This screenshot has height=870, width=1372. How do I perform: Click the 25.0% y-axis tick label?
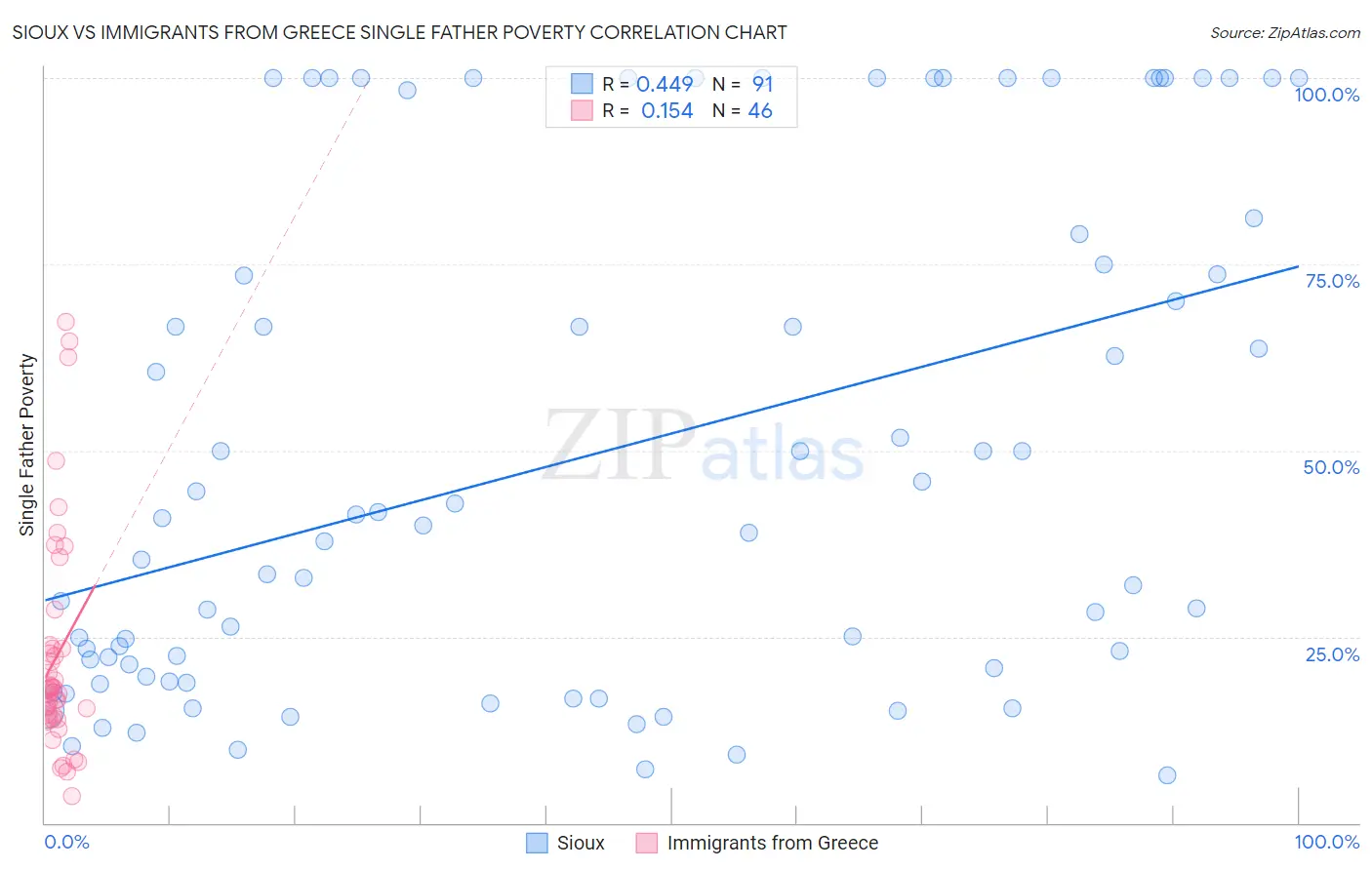(1332, 654)
